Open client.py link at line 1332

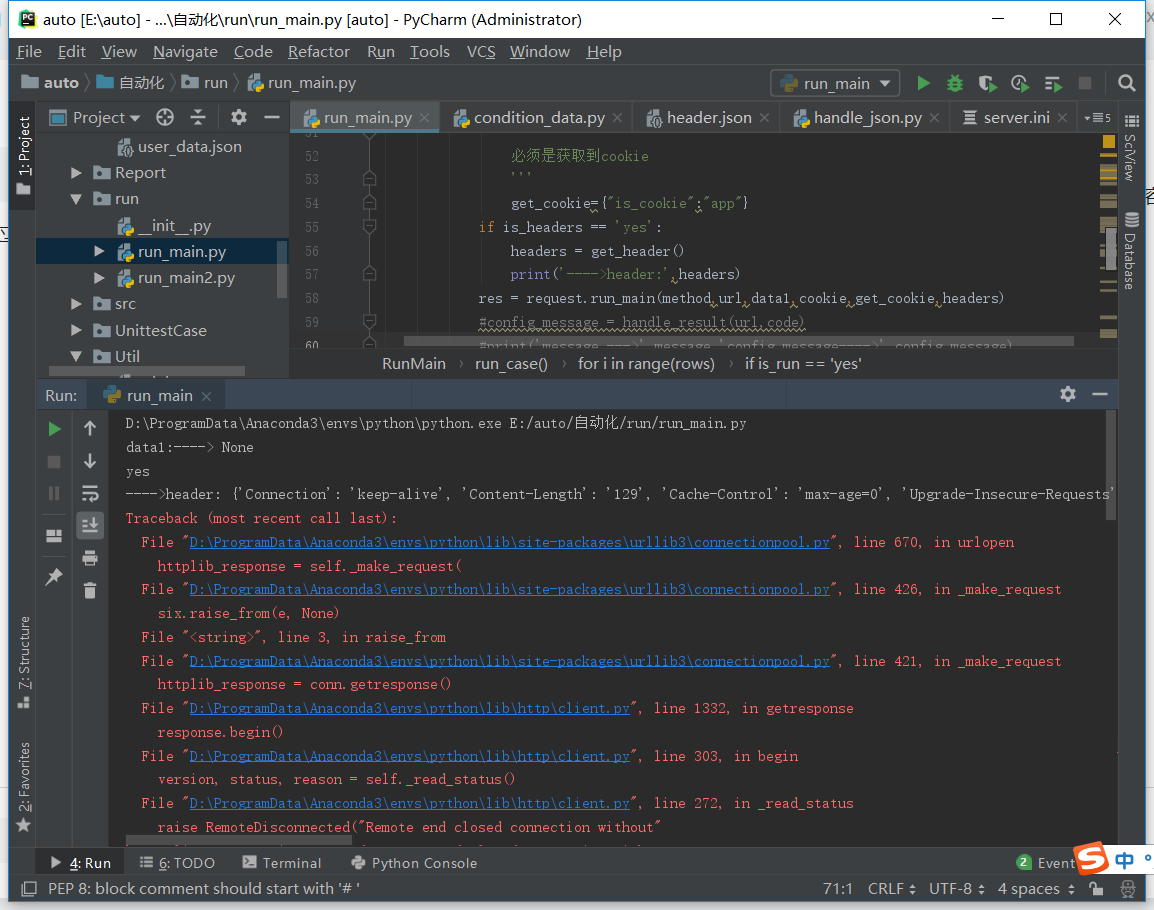coord(409,708)
